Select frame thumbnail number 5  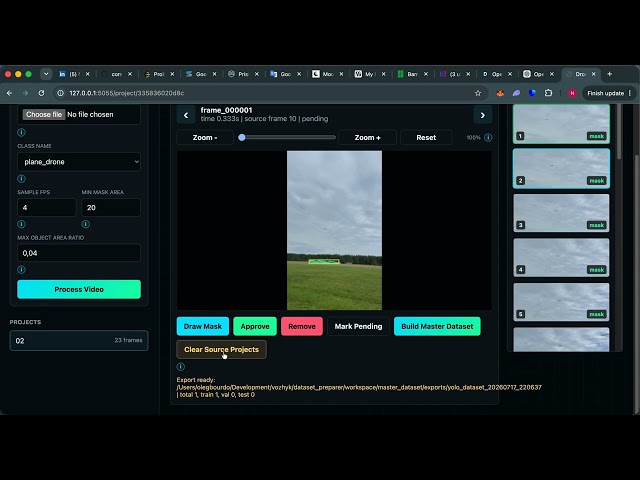point(561,302)
